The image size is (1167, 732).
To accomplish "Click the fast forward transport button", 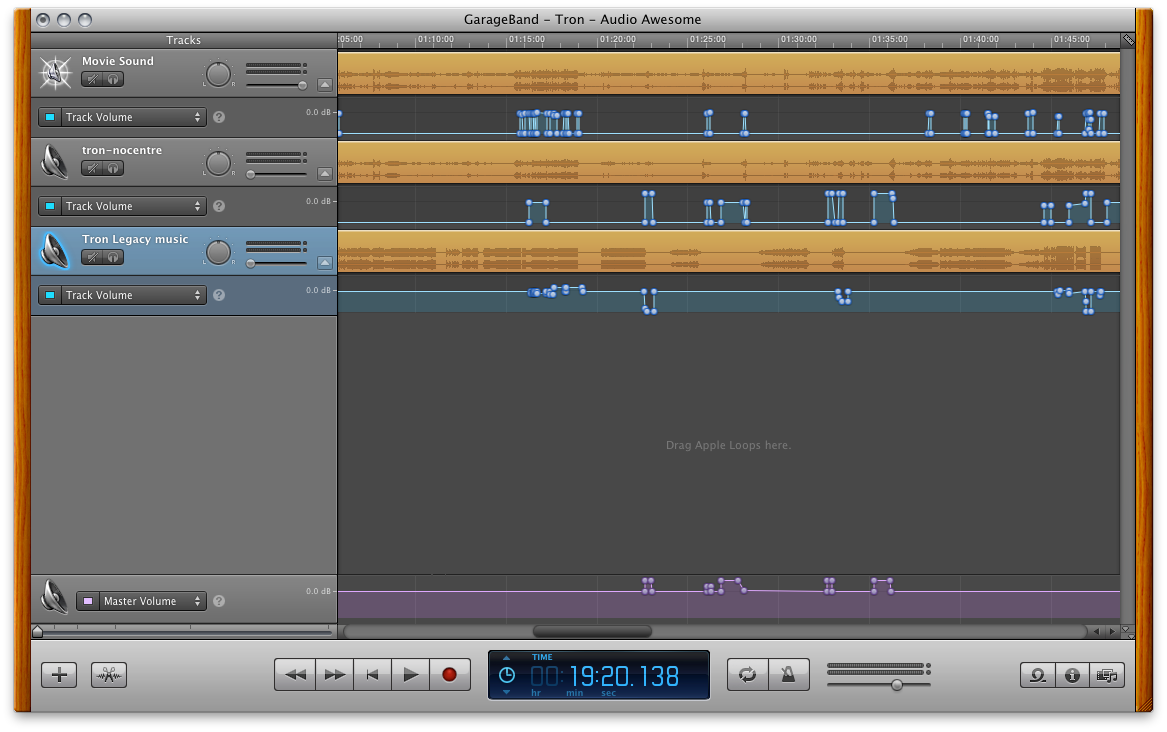I will coord(335,675).
